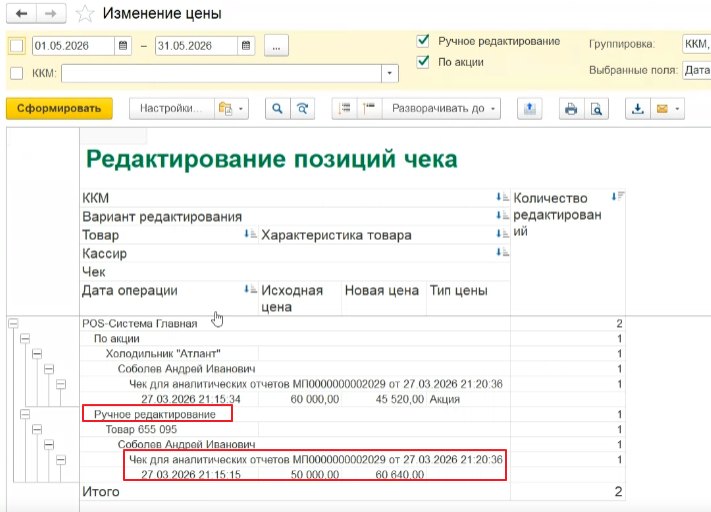This screenshot has height=512, width=711.
Task: Select price cell 60 000,00
Action: point(300,400)
